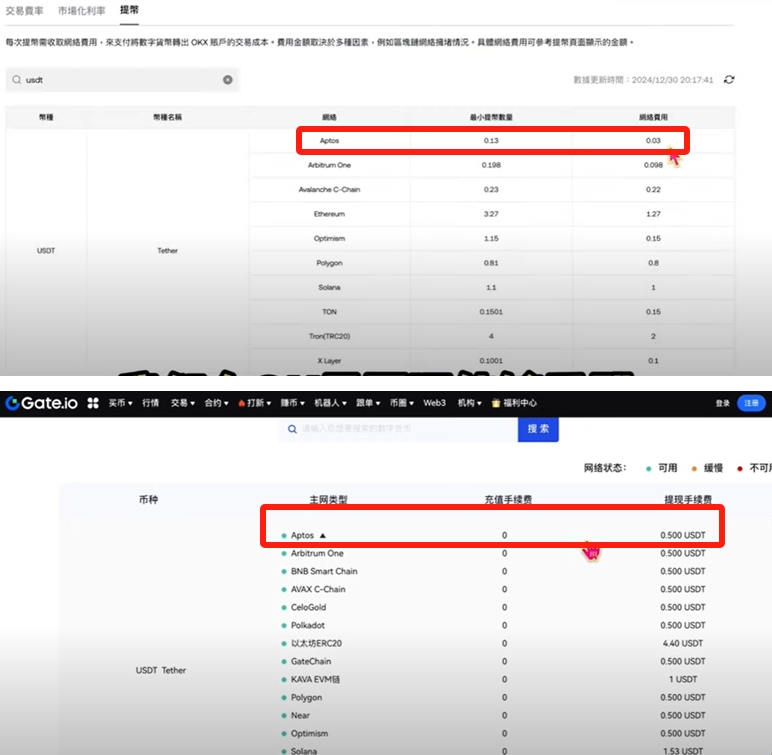Refresh the OKX fee data
The image size is (772, 755).
click(729, 79)
